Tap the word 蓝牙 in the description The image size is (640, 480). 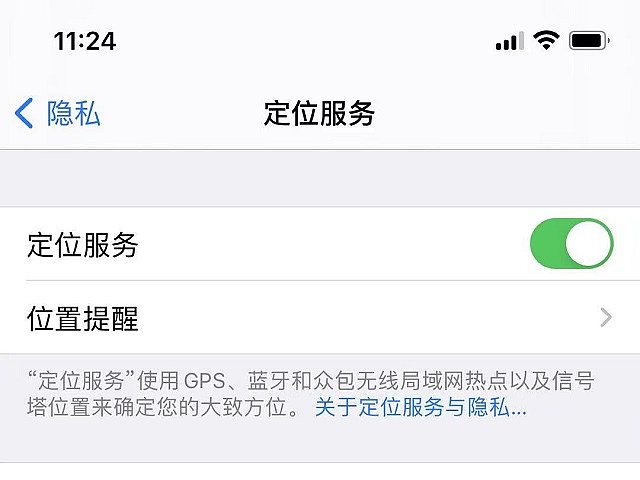tap(269, 381)
